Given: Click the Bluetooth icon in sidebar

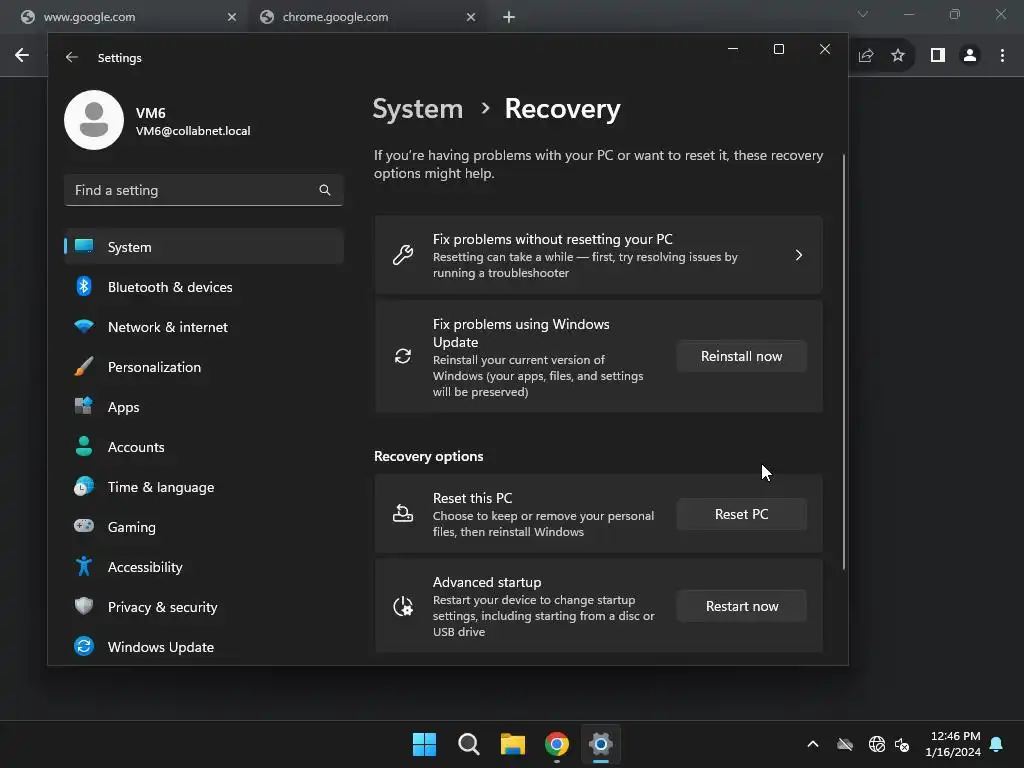Looking at the screenshot, I should tap(84, 286).
